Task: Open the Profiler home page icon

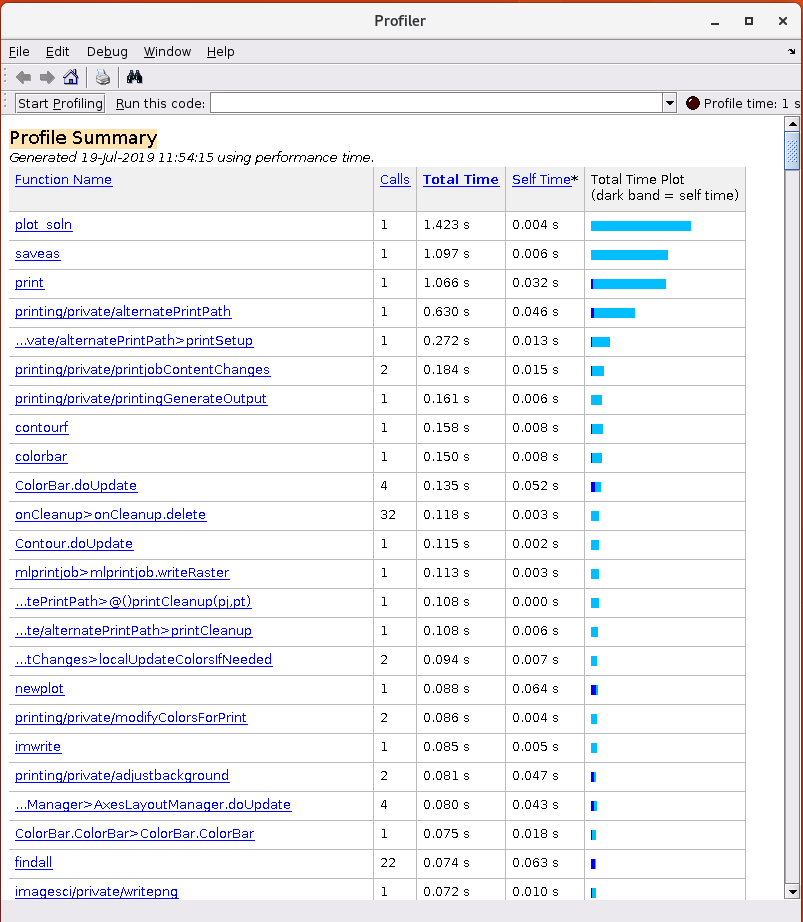Action: click(x=71, y=77)
